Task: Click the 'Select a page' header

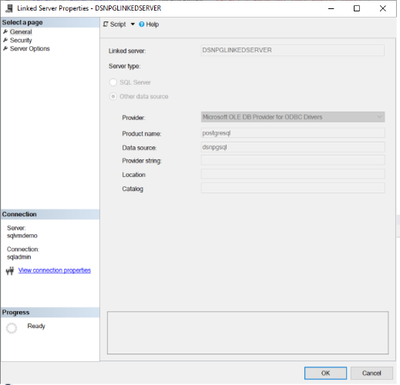Action: click(x=50, y=22)
